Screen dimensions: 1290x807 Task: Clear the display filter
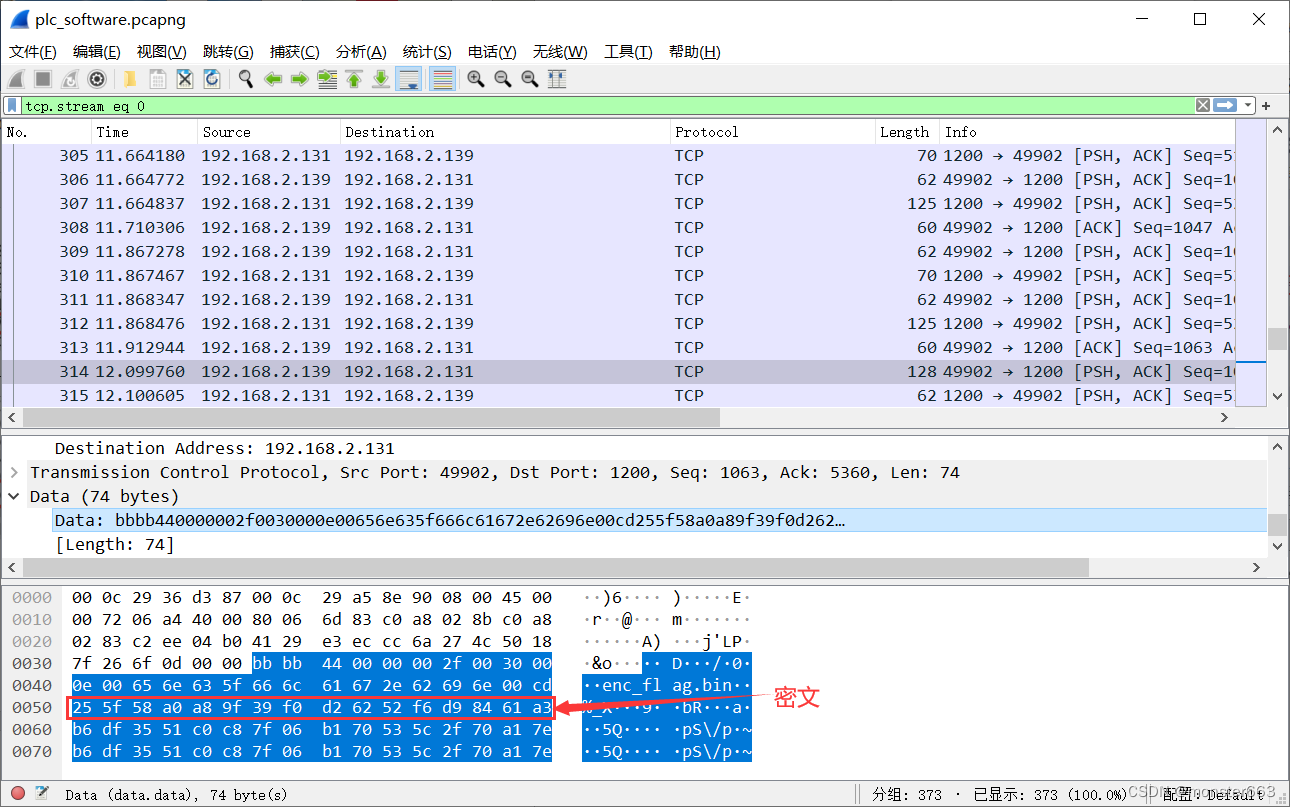coord(1203,106)
